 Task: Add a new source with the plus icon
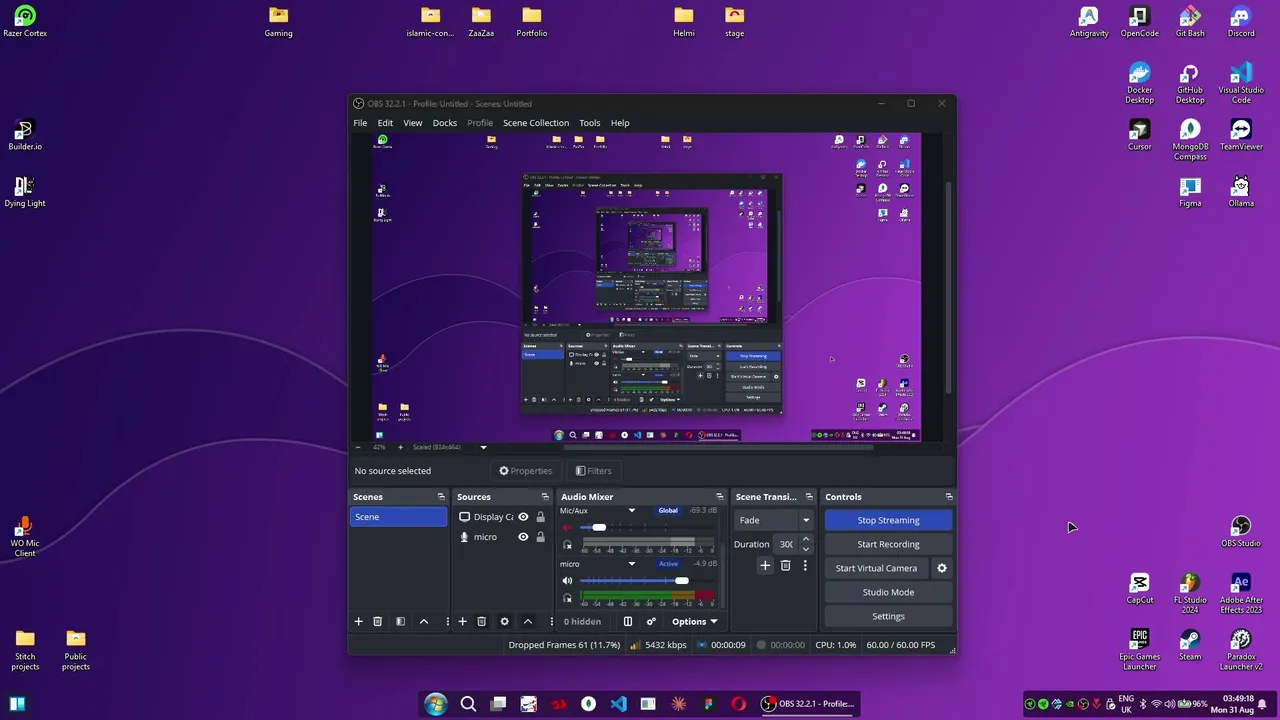(x=462, y=622)
